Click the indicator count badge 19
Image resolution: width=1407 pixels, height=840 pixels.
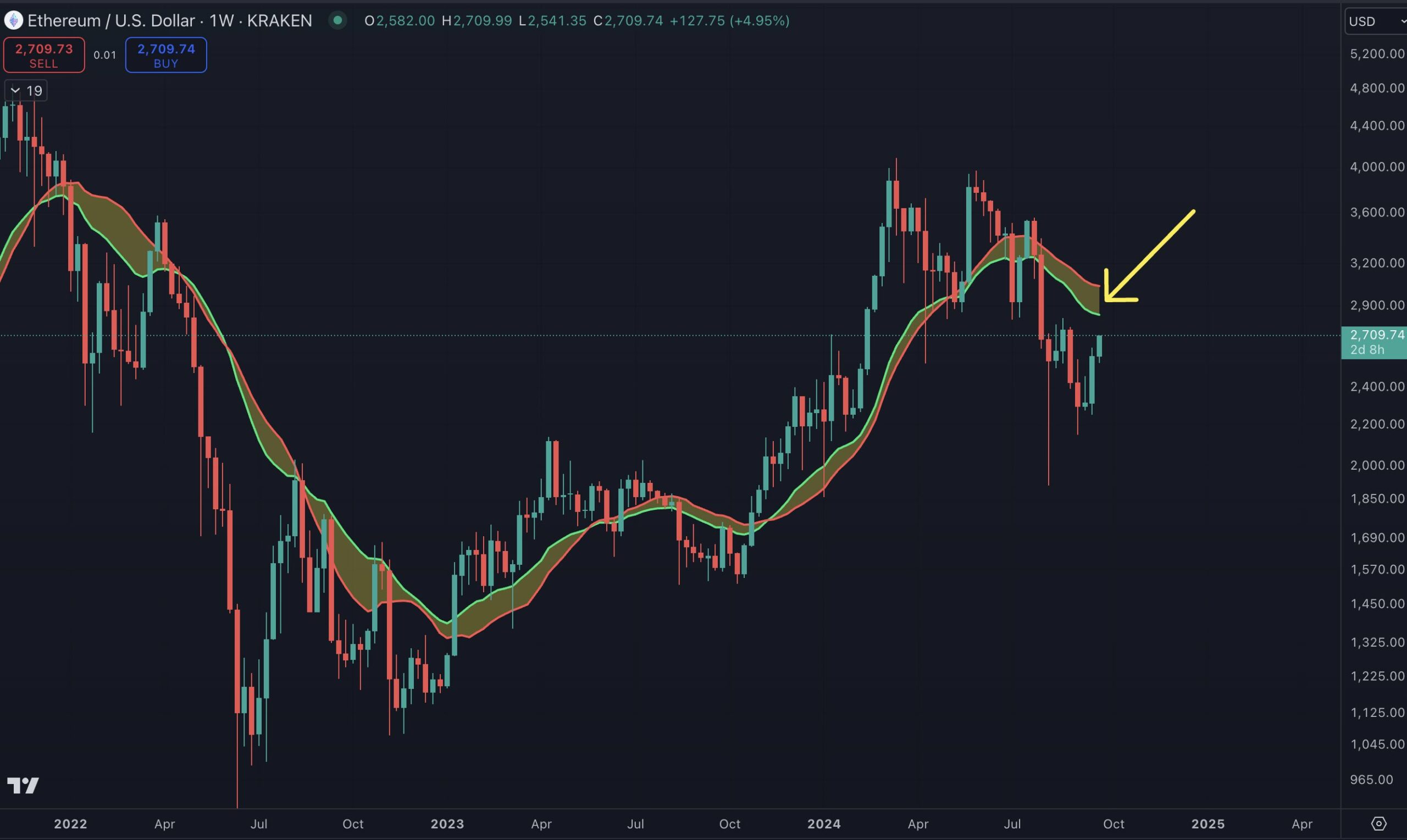[26, 90]
